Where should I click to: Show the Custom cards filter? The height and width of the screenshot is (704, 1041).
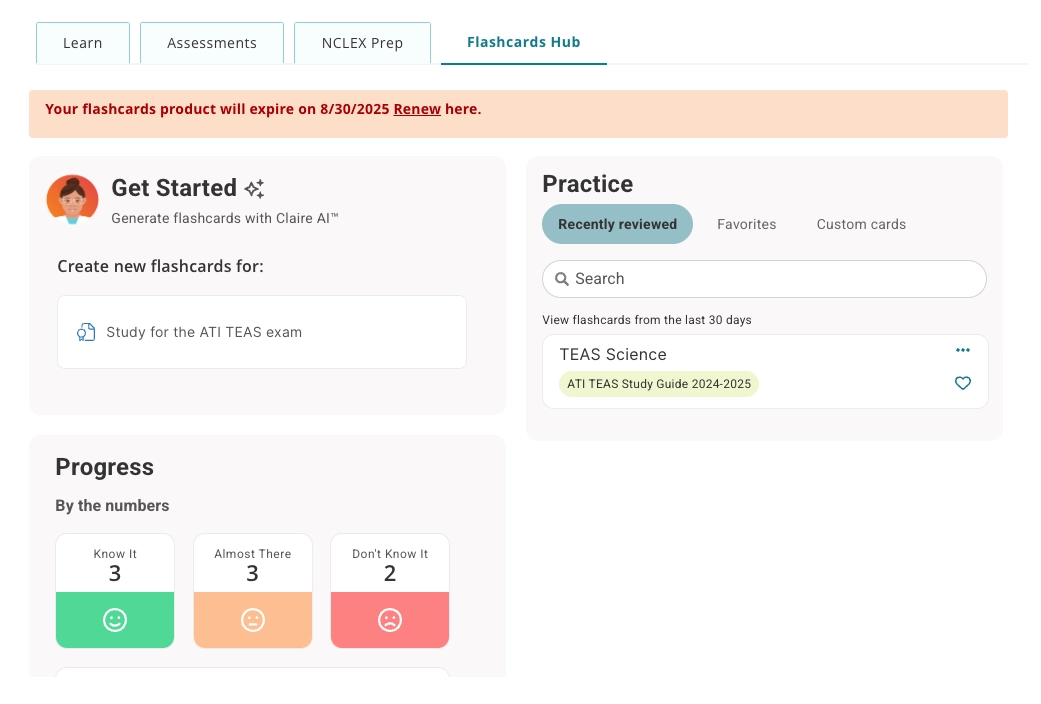tap(861, 224)
